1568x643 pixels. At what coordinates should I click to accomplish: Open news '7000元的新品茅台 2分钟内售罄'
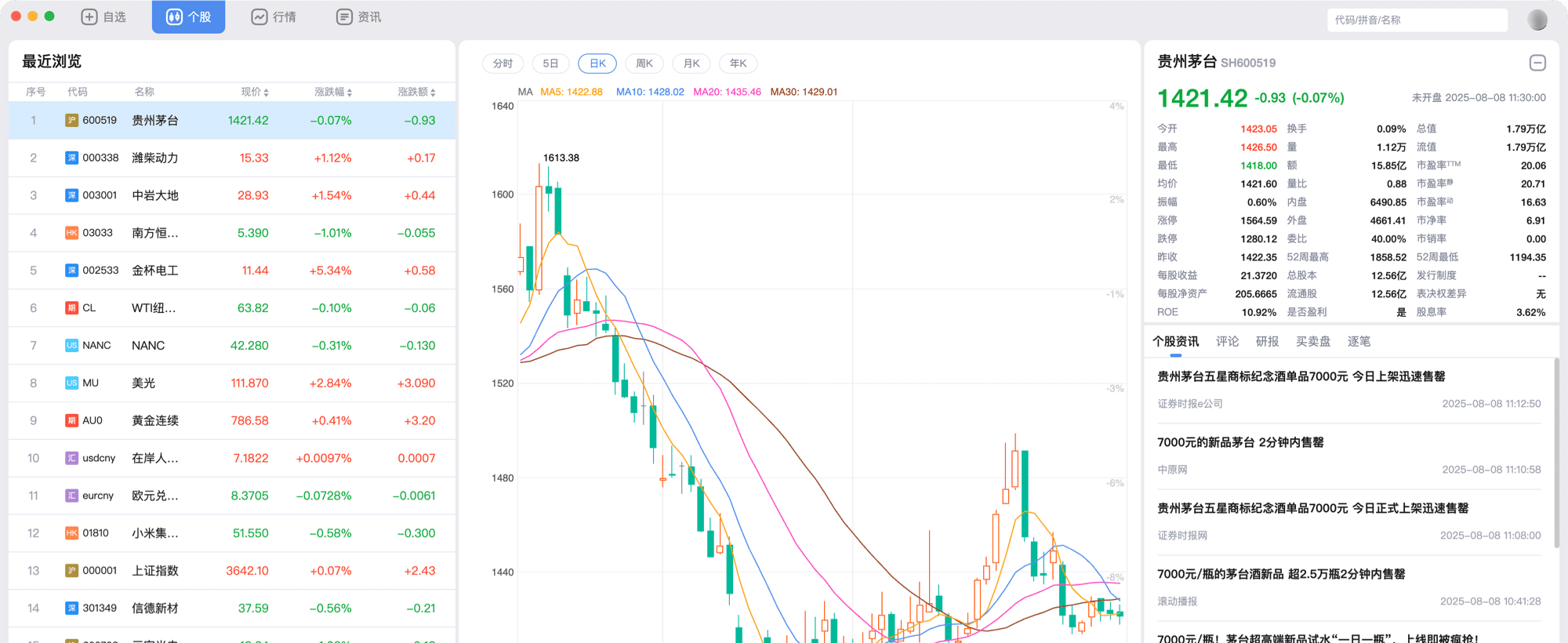point(1240,442)
